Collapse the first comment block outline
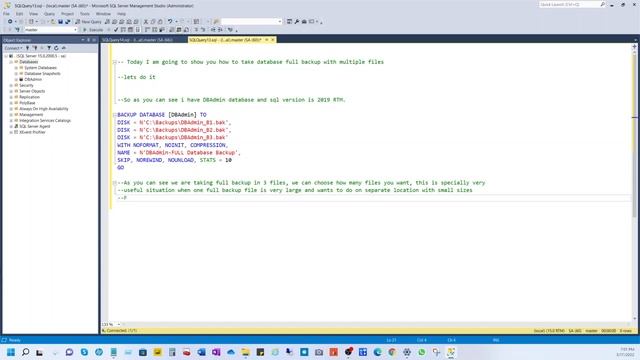The height and width of the screenshot is (360, 640). (114, 62)
